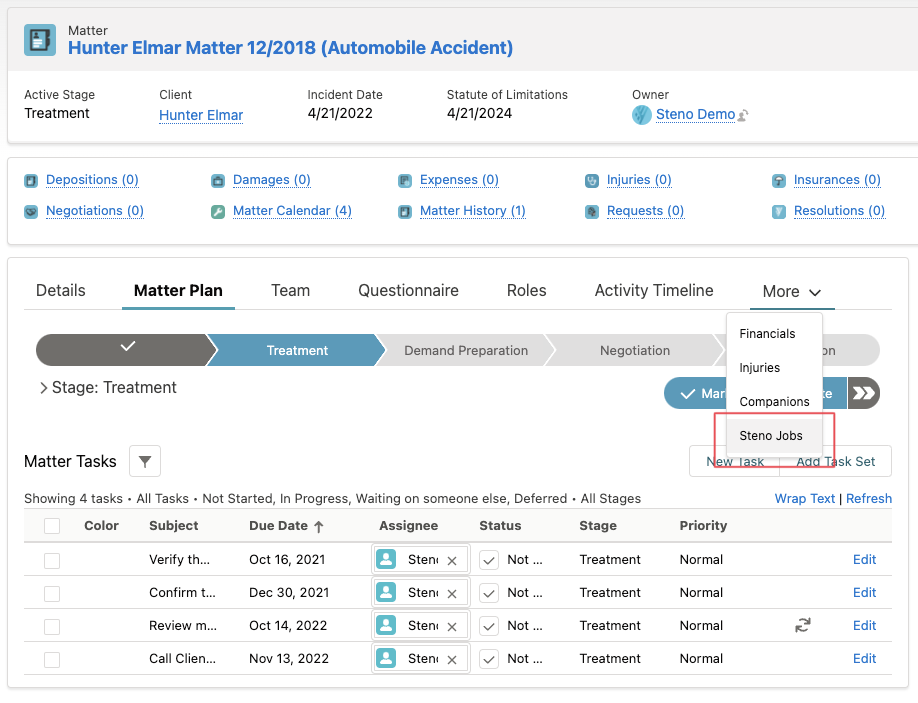Click assignee avatar on Call Client row

click(386, 658)
